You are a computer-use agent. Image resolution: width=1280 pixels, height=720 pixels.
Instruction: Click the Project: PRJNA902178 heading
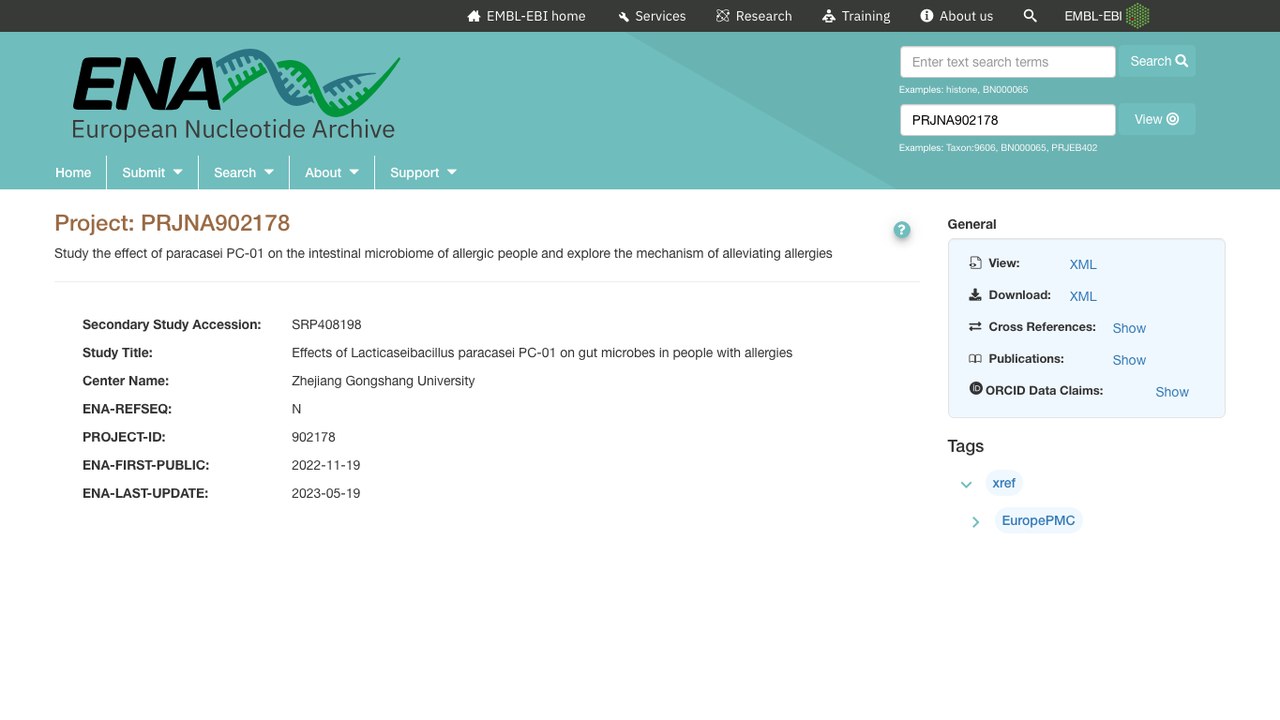point(172,223)
